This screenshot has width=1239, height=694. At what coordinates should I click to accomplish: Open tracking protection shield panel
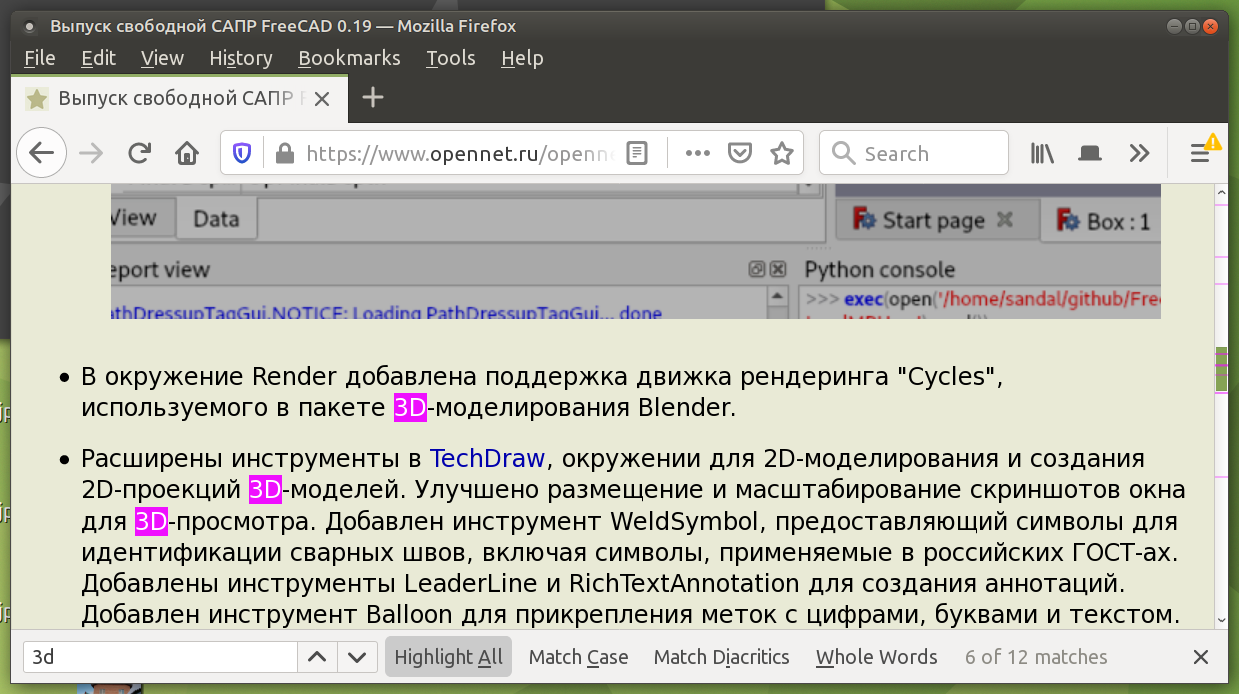coord(242,153)
